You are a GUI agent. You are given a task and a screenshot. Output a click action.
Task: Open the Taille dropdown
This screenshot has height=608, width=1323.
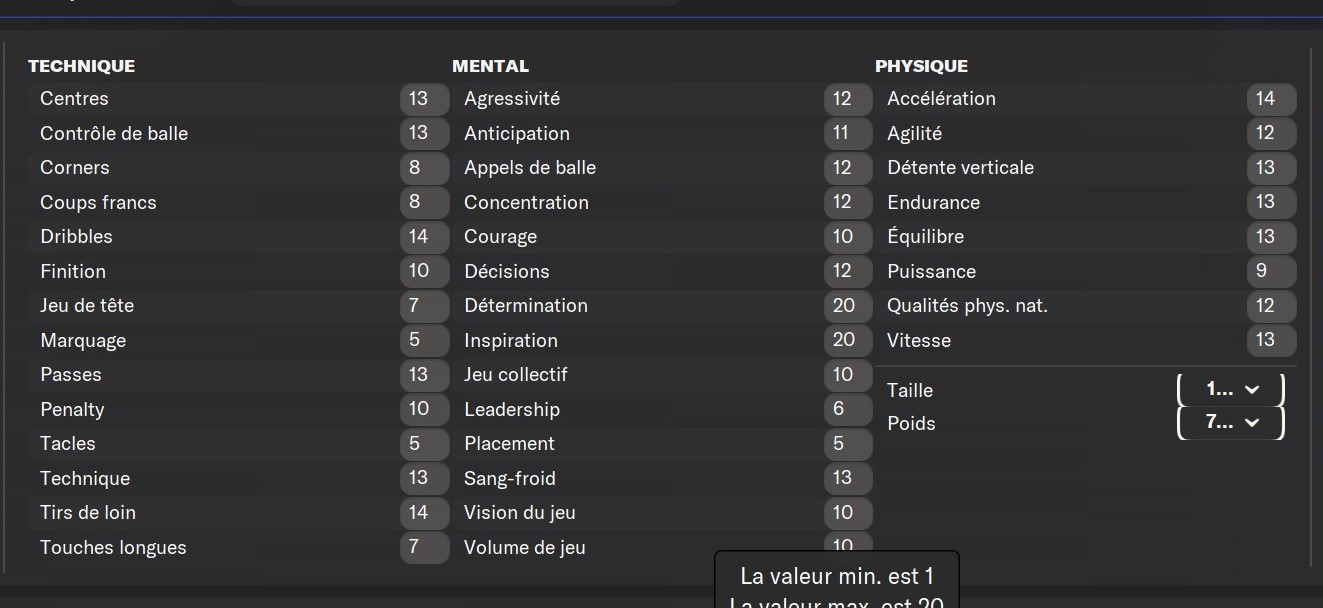coord(1230,390)
